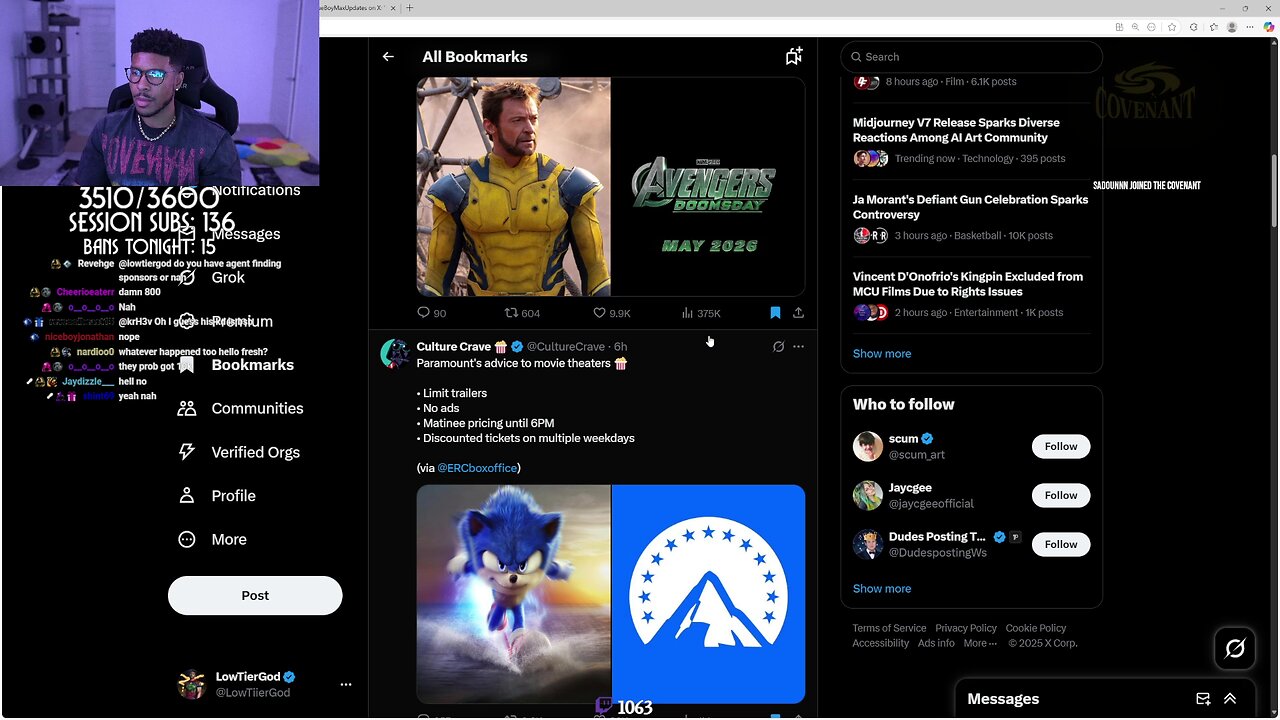Open the Paramount logo image
The image size is (1280, 720).
click(x=708, y=594)
